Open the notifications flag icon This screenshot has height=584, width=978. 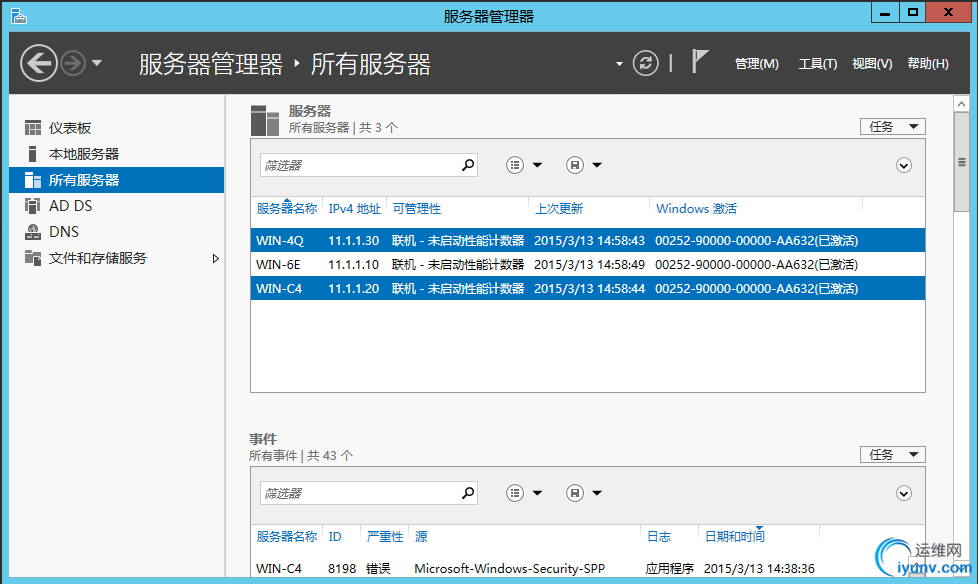[x=700, y=62]
